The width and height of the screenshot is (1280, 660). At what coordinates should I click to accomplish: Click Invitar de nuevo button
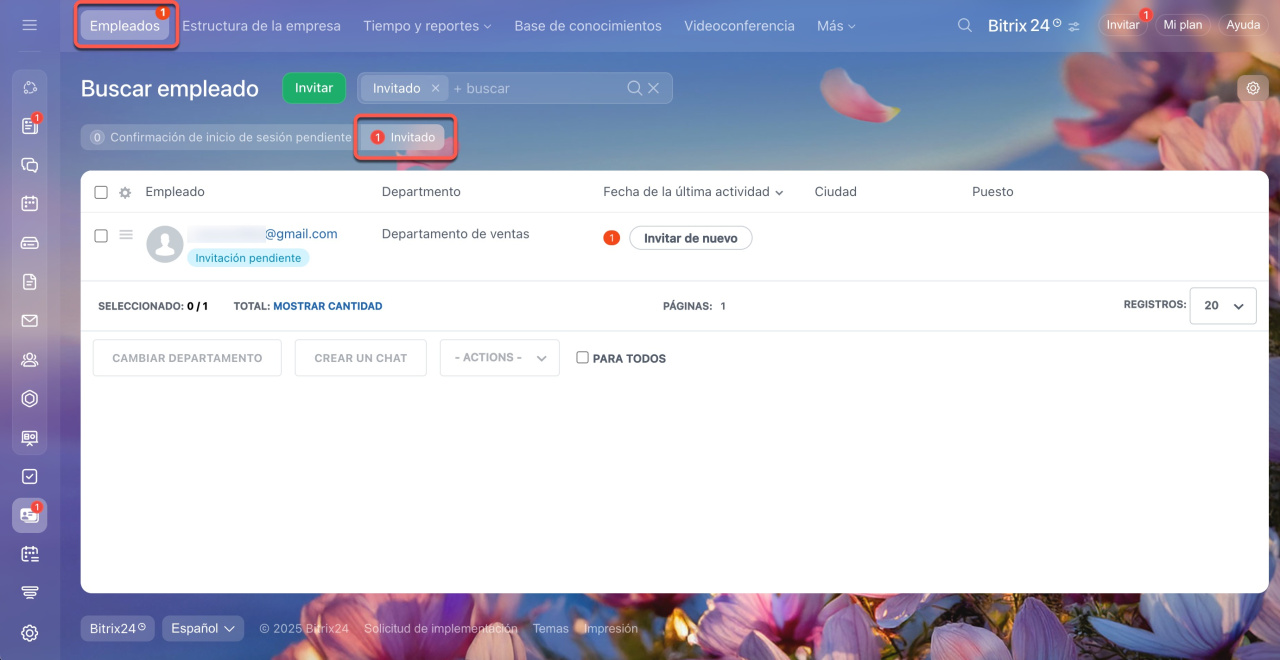click(x=690, y=238)
